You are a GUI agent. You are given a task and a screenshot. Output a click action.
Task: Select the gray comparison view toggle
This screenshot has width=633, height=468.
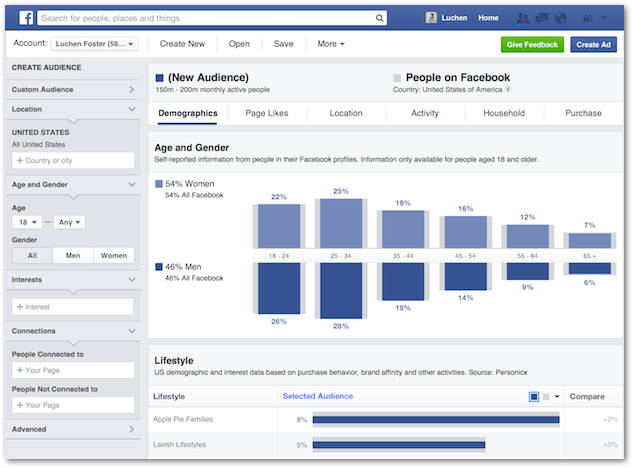tap(546, 397)
